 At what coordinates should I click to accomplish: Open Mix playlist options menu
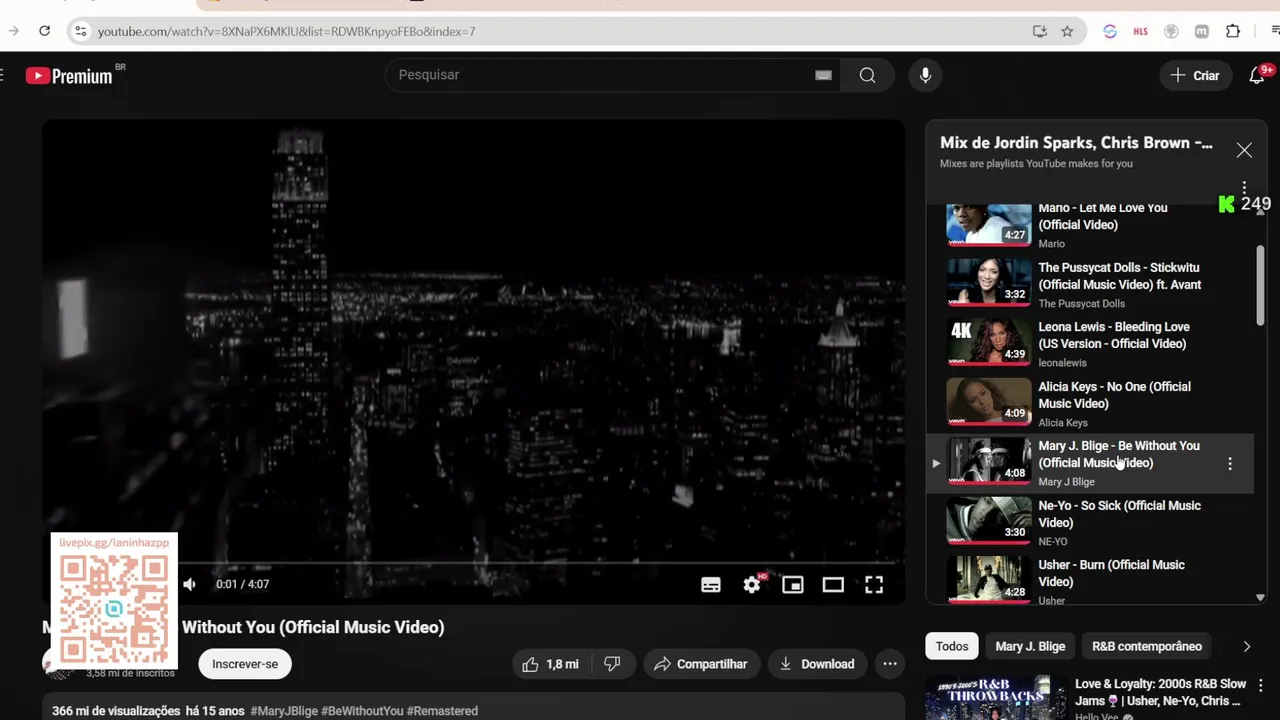point(1244,188)
